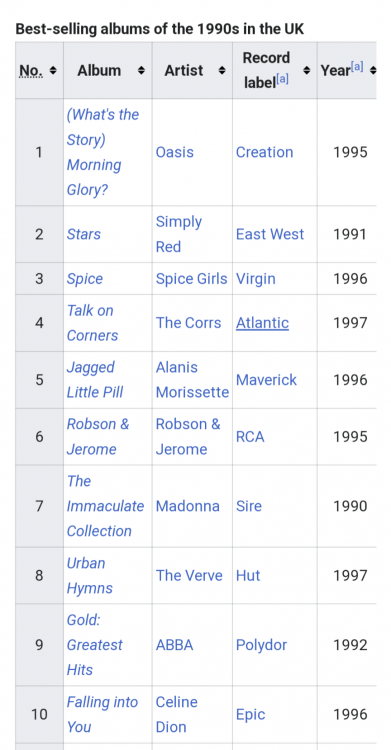This screenshot has height=750, width=391.
Task: Open the Celine Dion artist link
Action: coord(177,715)
